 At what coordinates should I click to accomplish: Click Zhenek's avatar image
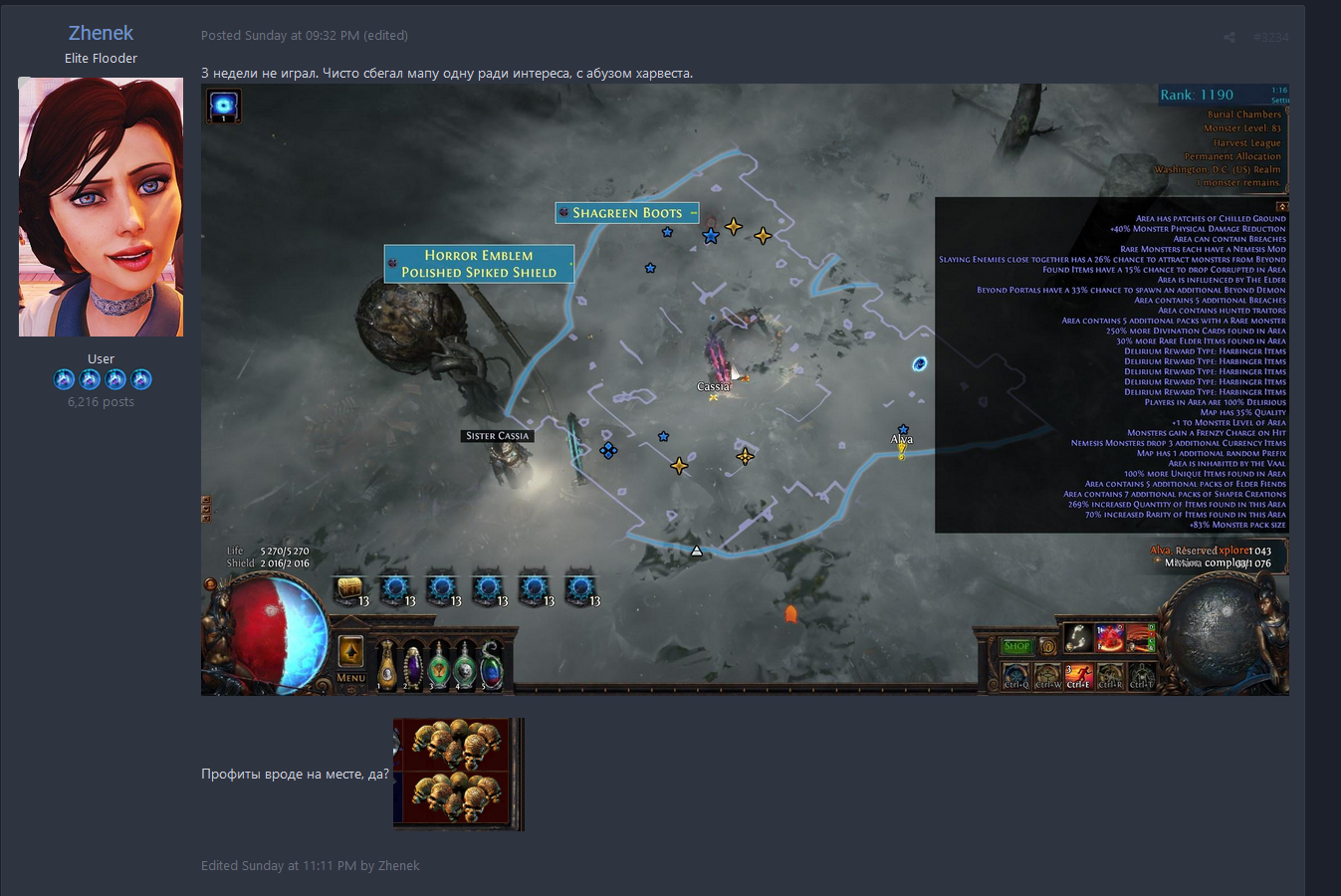click(101, 207)
